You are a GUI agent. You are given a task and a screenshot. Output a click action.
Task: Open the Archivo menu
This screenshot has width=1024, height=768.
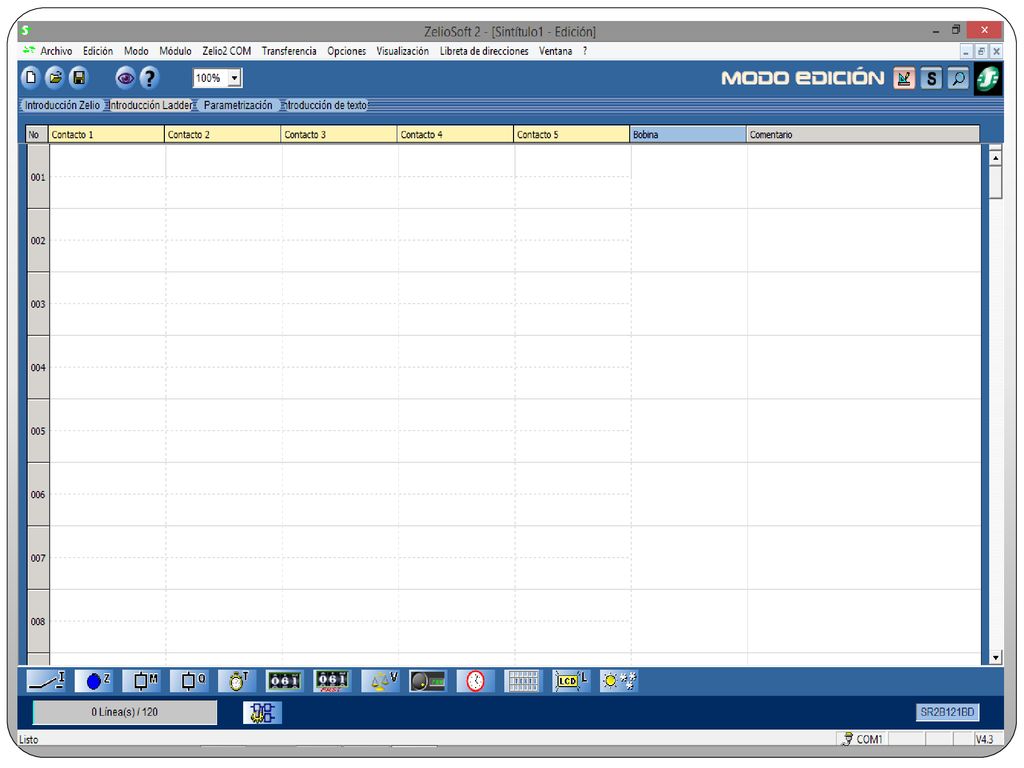[56, 51]
